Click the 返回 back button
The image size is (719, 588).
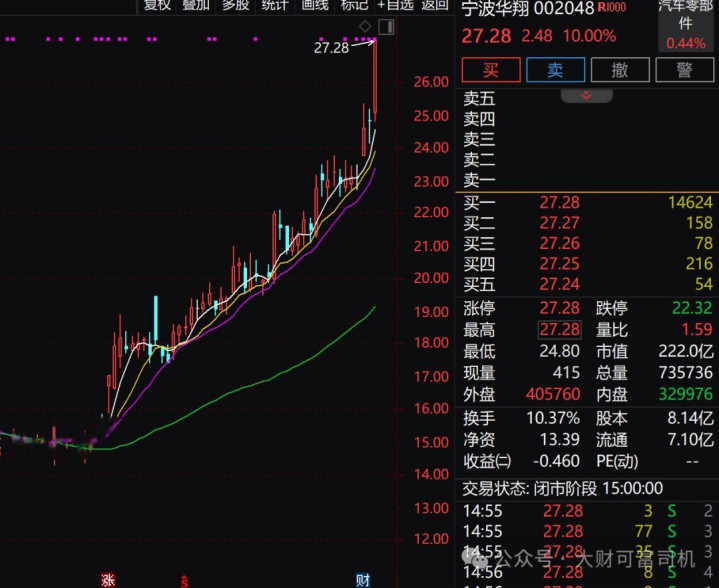[435, 5]
